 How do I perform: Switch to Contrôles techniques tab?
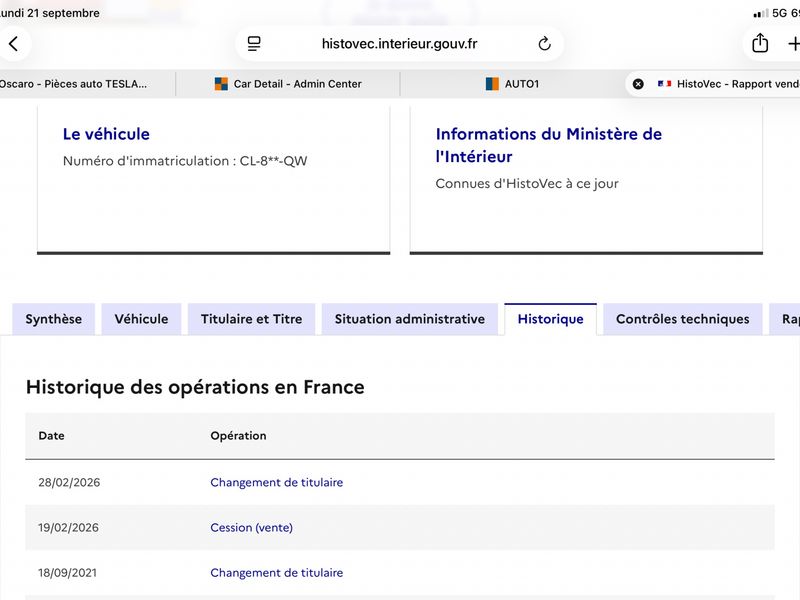[683, 319]
